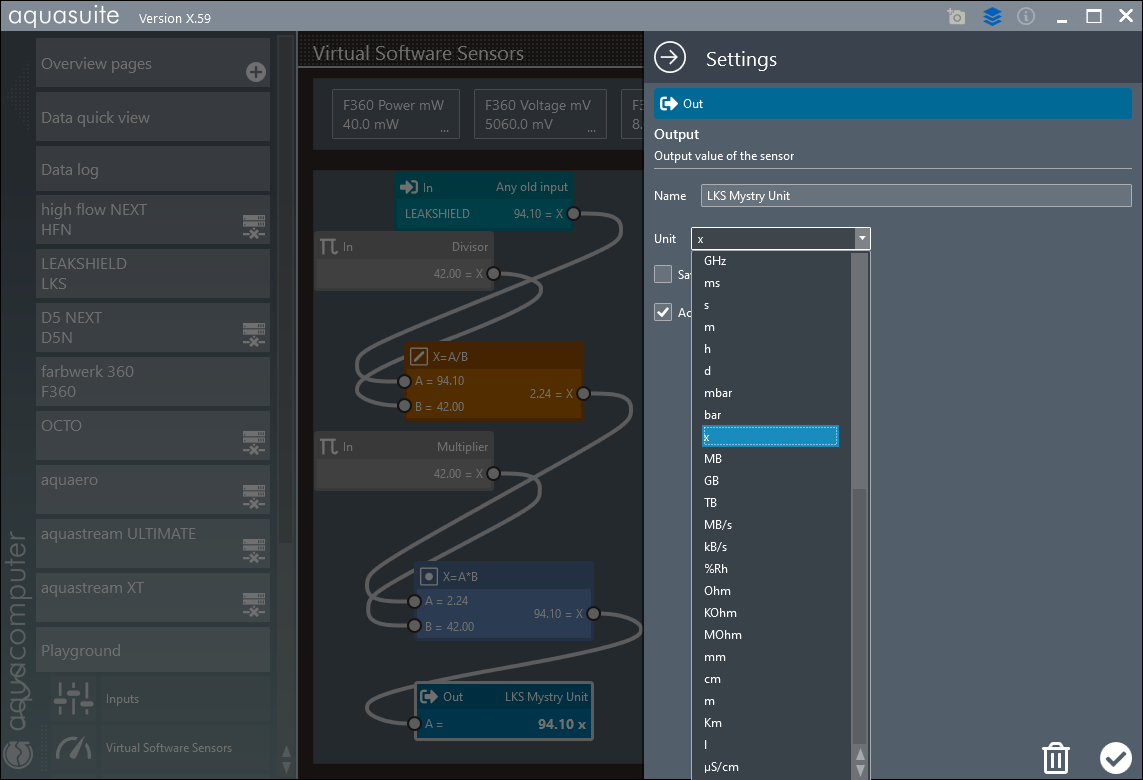
Task: Choose %Rh in the unit list
Action: click(716, 569)
